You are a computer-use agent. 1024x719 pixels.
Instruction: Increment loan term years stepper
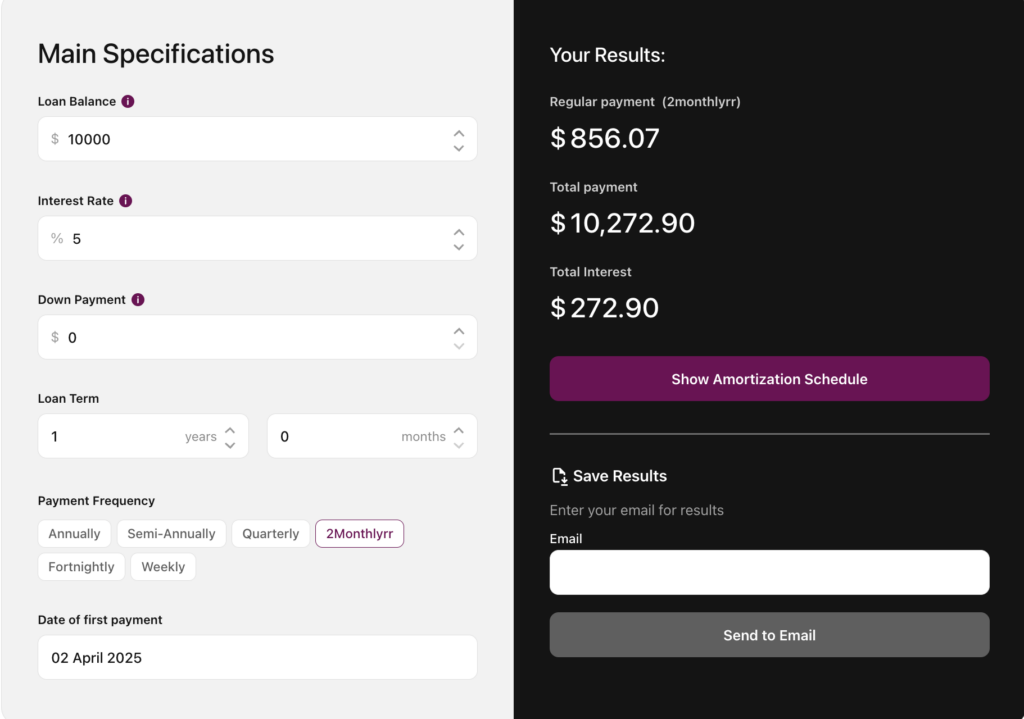(230, 430)
